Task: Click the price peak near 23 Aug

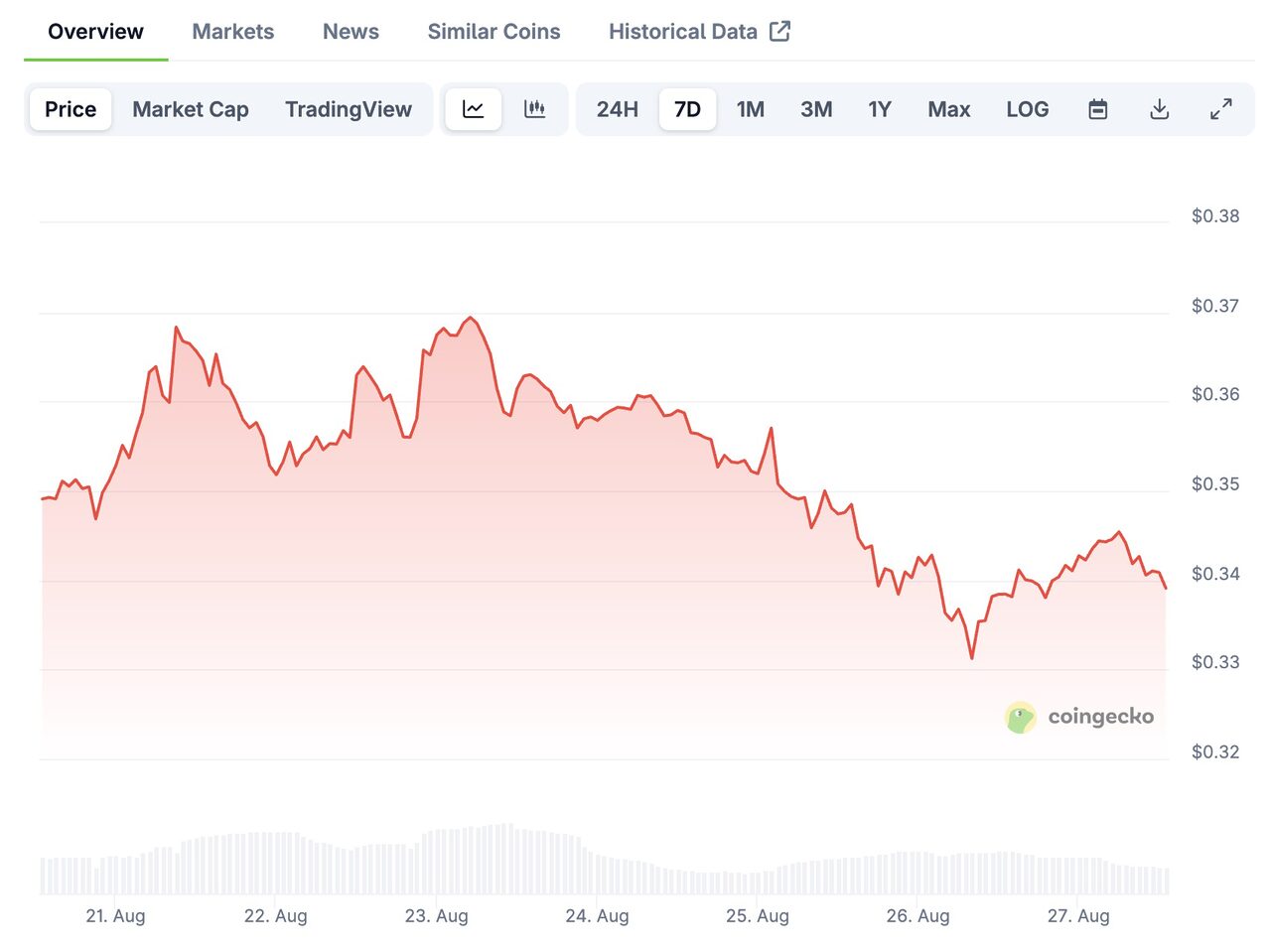Action: coord(471,319)
